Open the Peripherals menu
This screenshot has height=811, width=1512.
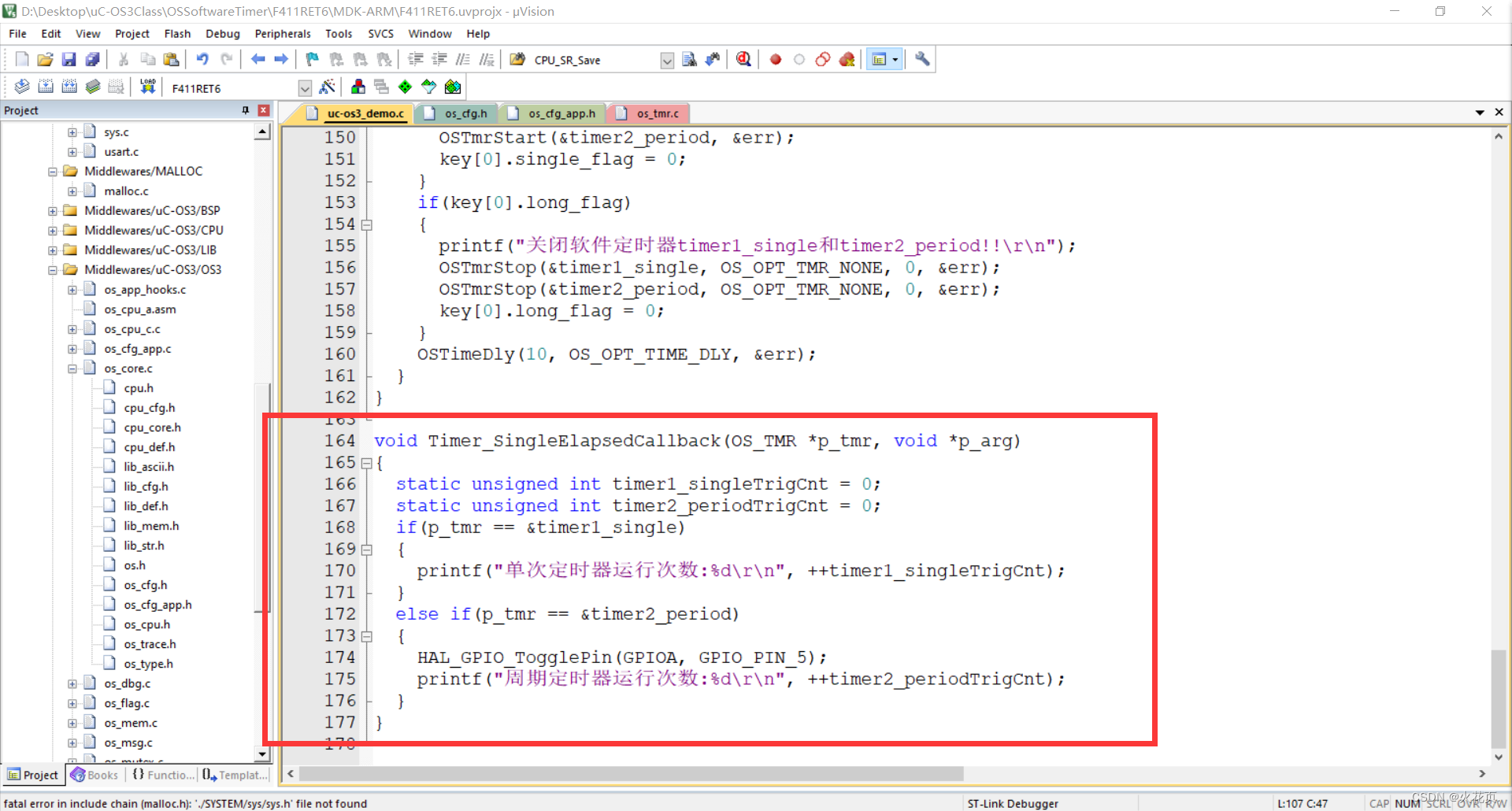point(283,34)
